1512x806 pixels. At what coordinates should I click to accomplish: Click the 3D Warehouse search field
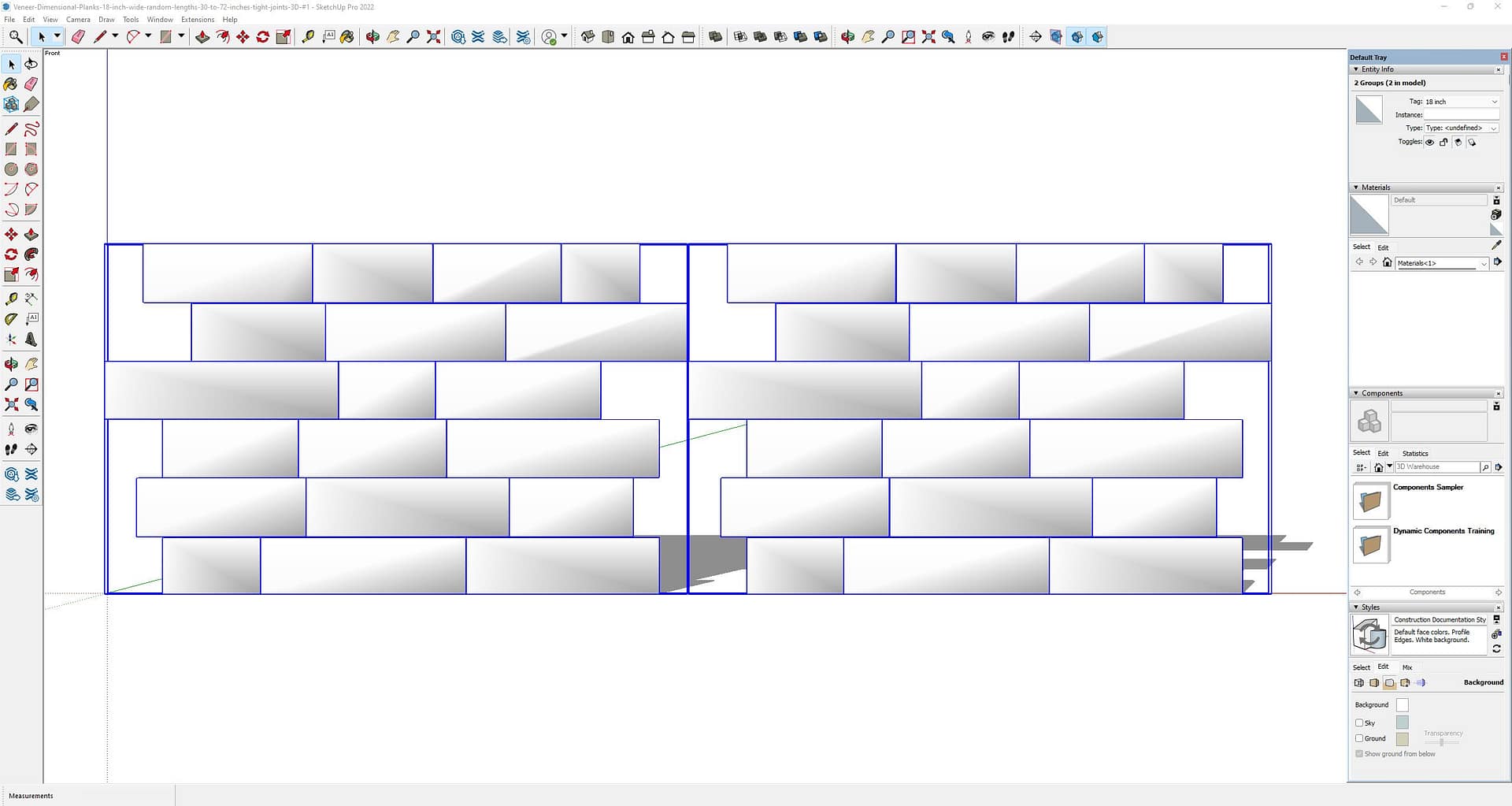(x=1436, y=467)
